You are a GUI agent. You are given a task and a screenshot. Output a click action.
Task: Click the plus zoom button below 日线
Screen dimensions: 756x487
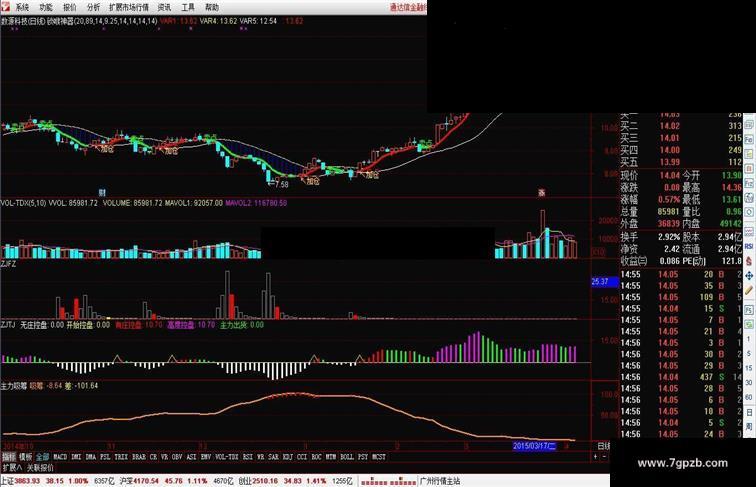[x=595, y=456]
